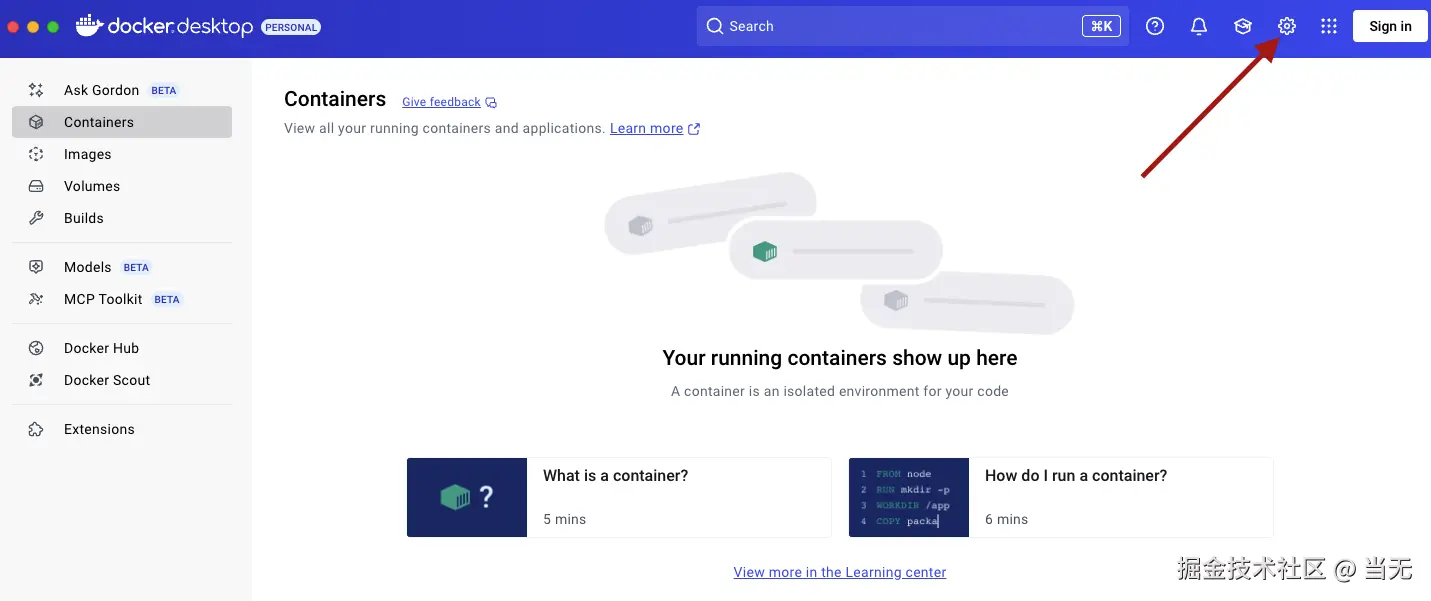Viewport: 1431px width, 601px height.
Task: Open the Learn more link
Action: click(647, 128)
